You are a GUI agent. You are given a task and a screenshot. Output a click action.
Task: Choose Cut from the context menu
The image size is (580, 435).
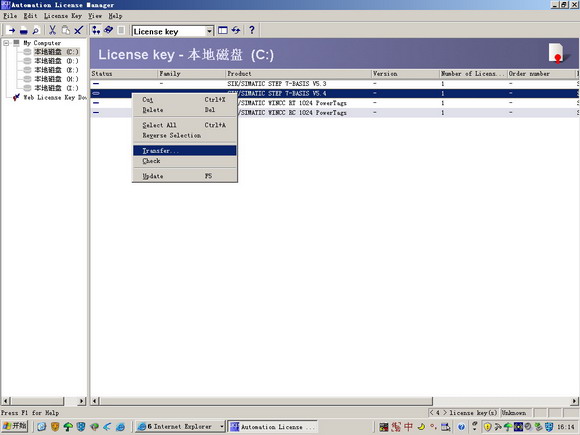coord(185,100)
